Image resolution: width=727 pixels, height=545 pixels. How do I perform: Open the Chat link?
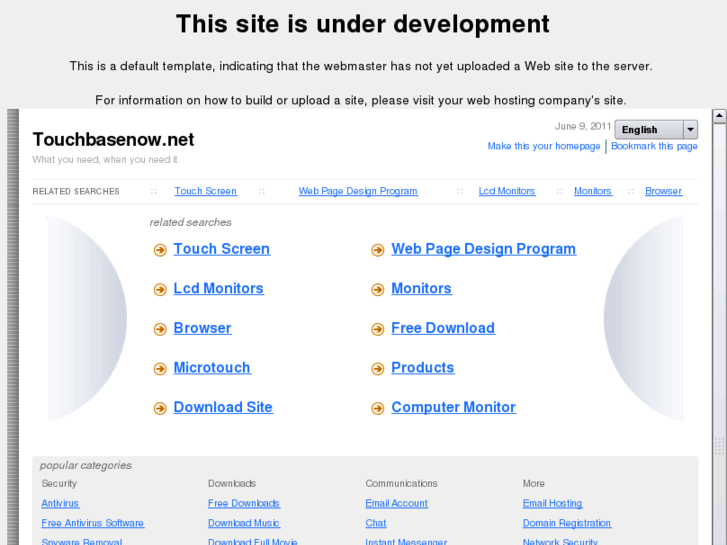coord(376,523)
